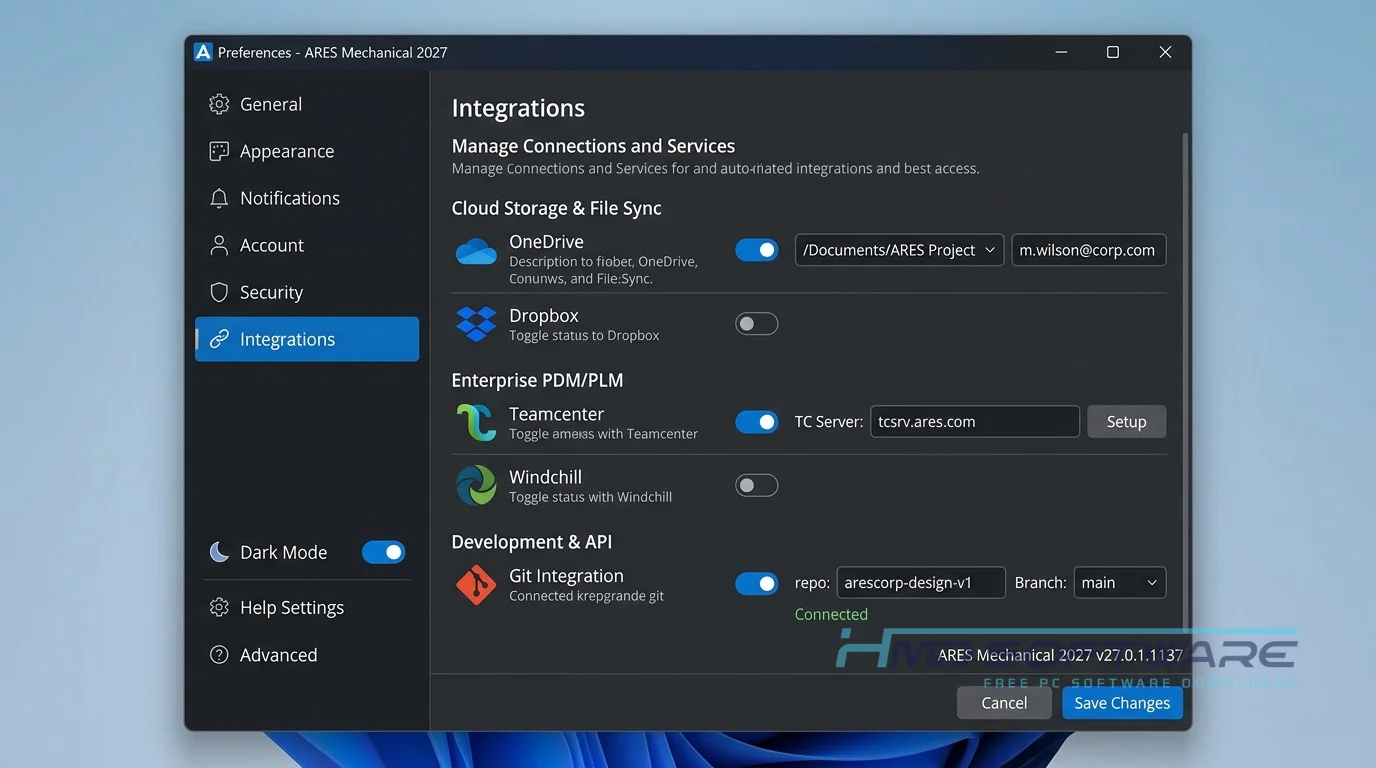Screen dimensions: 1376x768
Task: Select the Integrations section
Action: click(307, 339)
